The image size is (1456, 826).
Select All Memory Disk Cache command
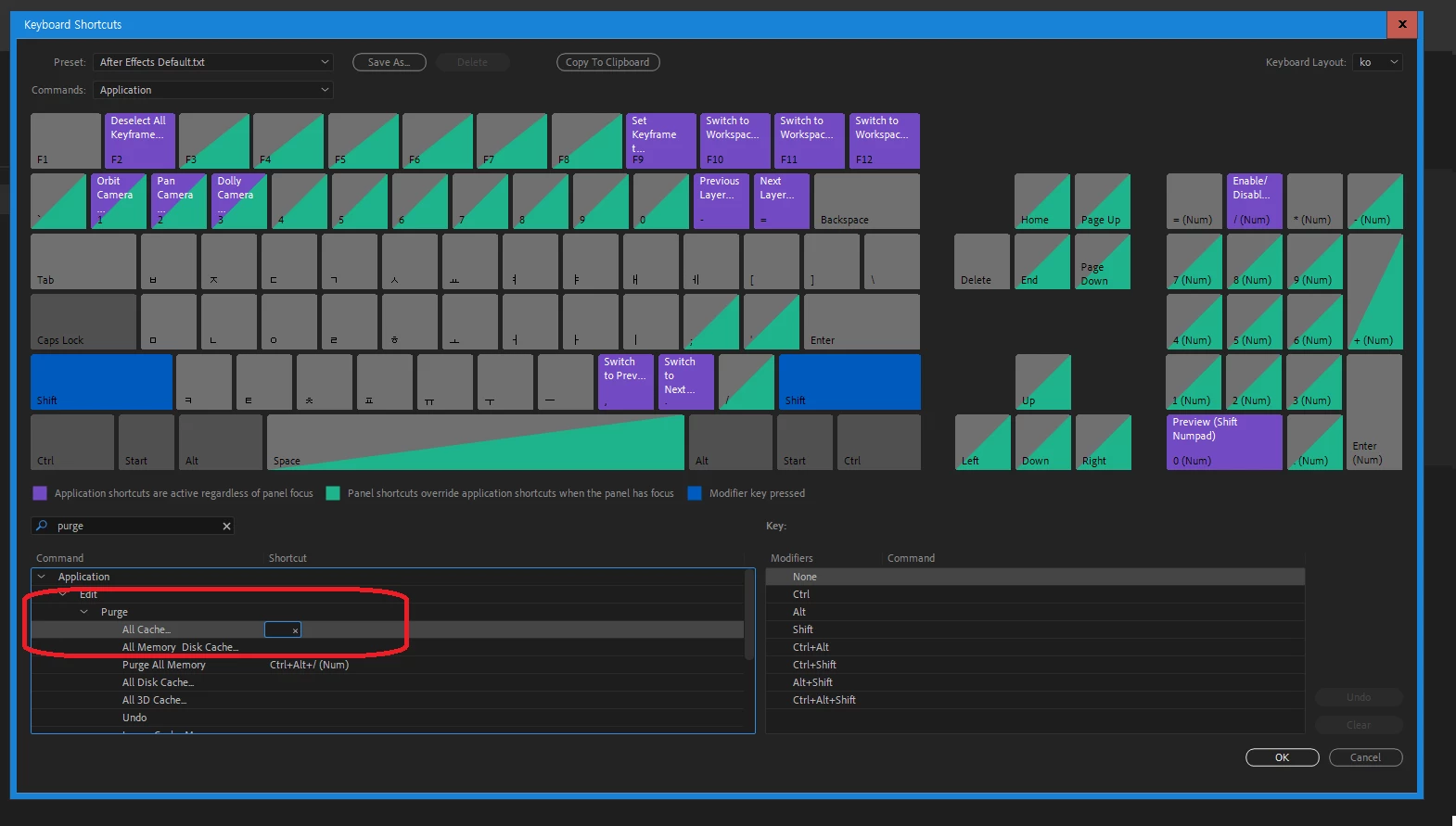point(388,647)
